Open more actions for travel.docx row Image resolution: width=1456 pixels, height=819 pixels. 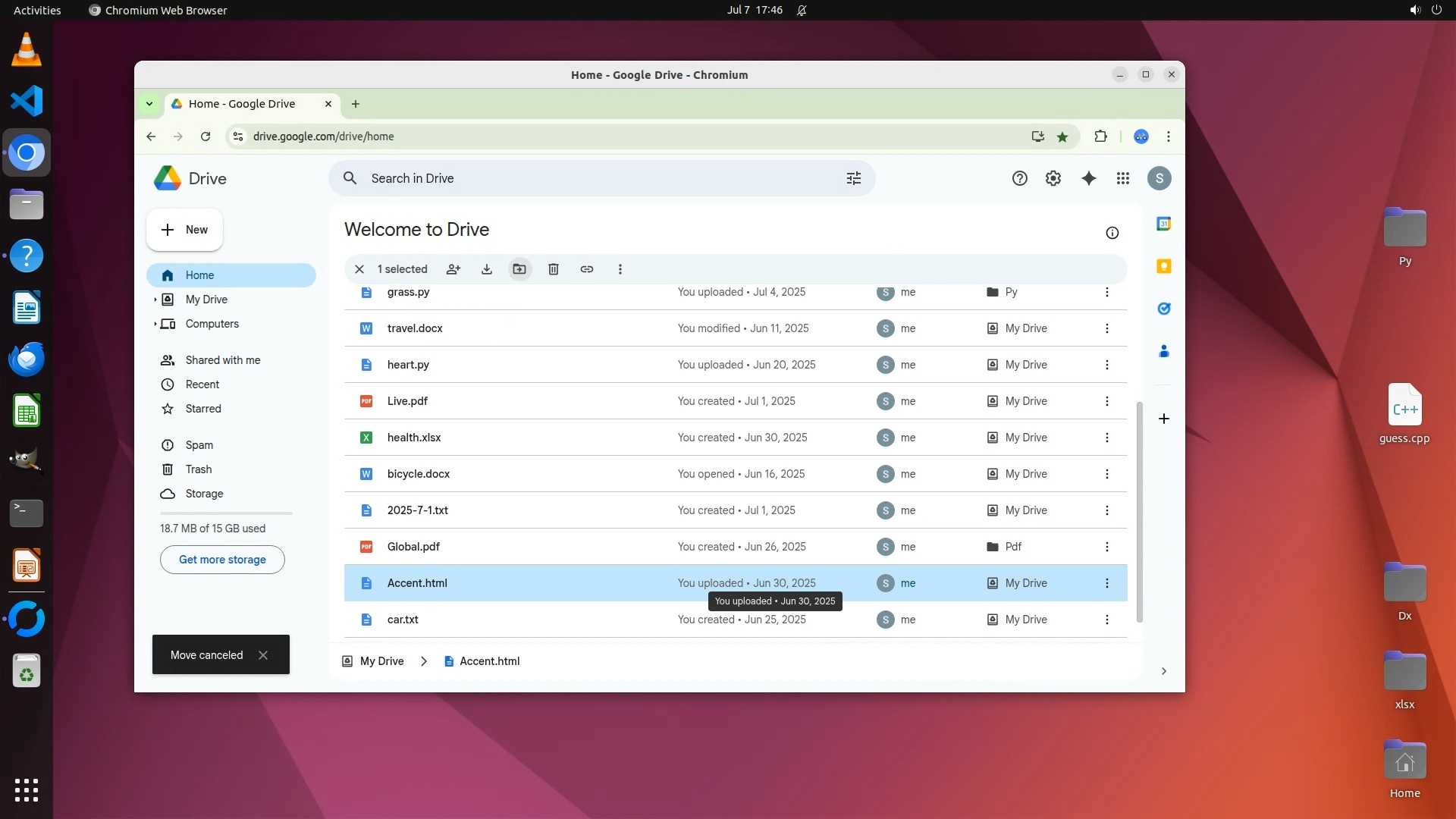[1107, 328]
